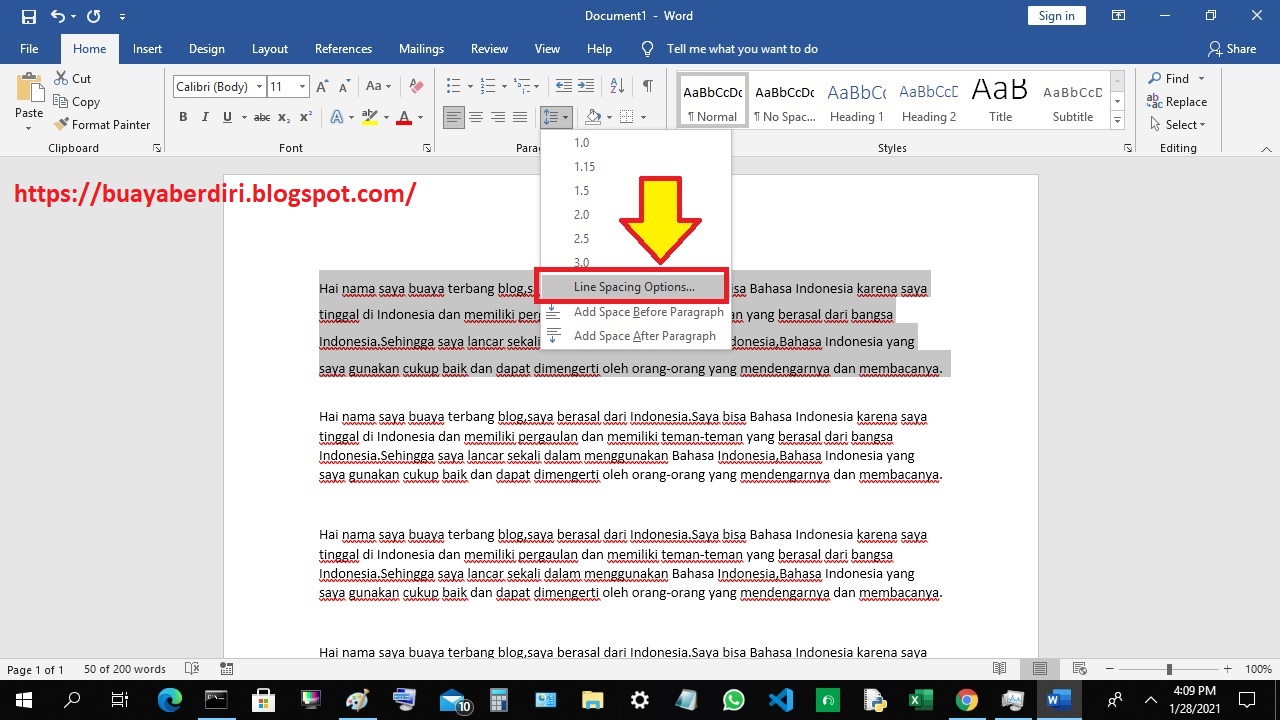Select 2.0 line spacing
The image size is (1280, 720).
pyautogui.click(x=582, y=215)
